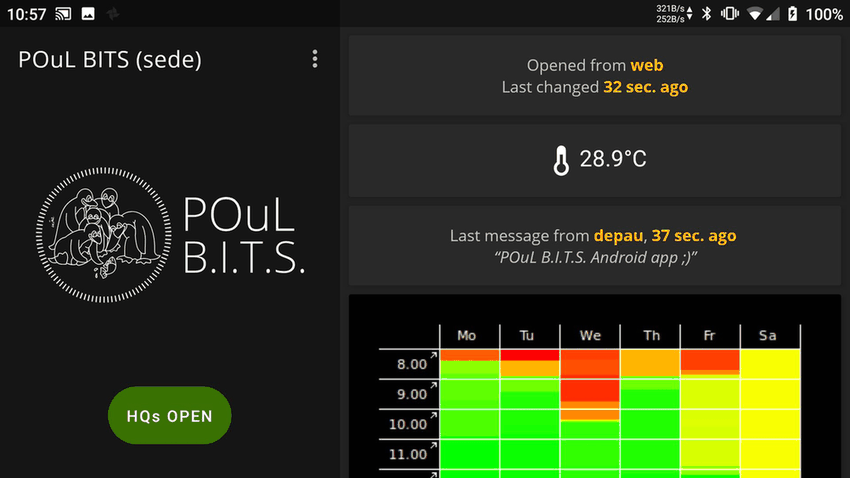This screenshot has height=478, width=850.
Task: Tap the thermometer icon
Action: coord(561,160)
